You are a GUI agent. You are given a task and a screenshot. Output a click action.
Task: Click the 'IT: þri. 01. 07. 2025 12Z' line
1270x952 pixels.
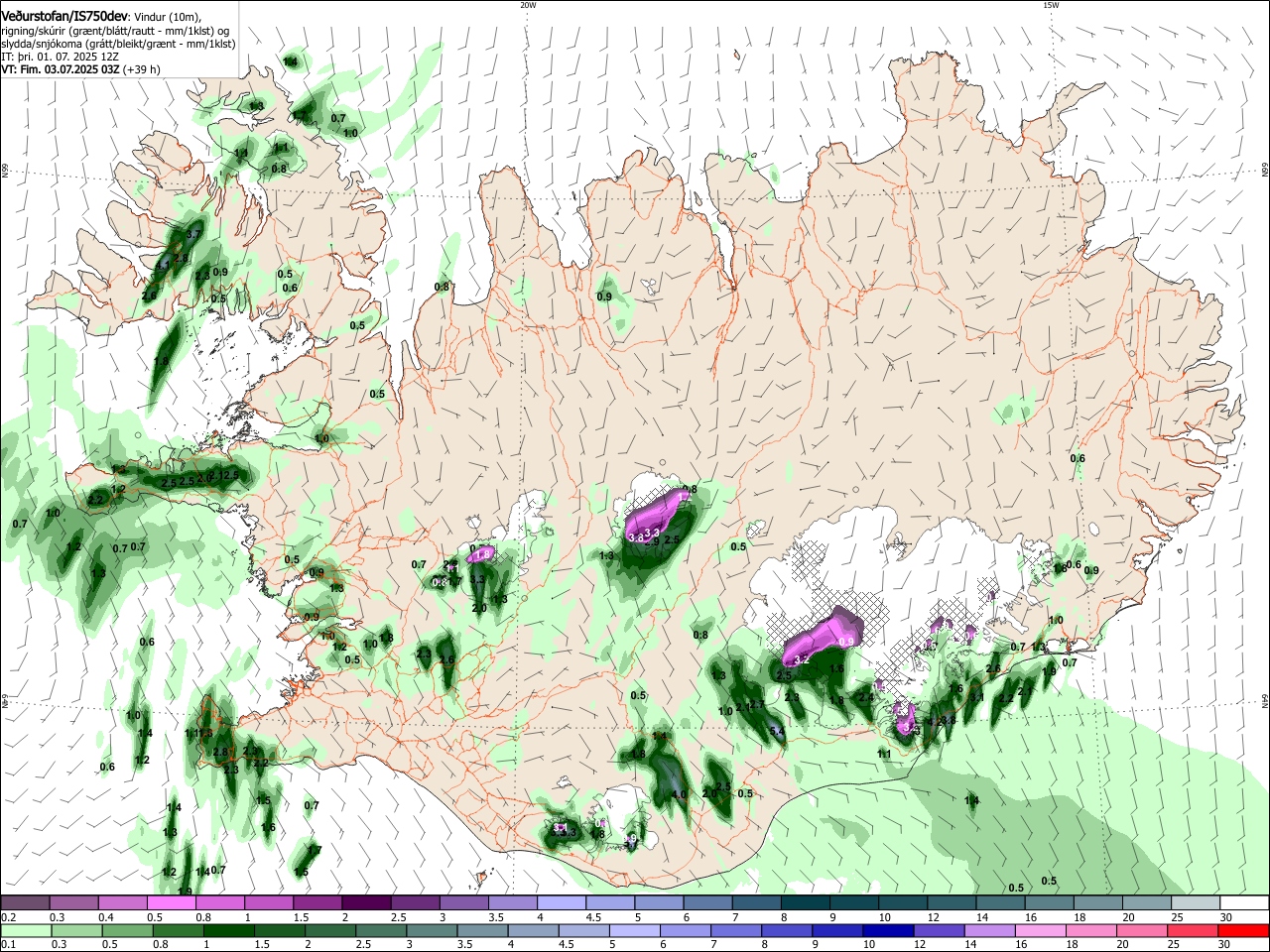[61, 57]
